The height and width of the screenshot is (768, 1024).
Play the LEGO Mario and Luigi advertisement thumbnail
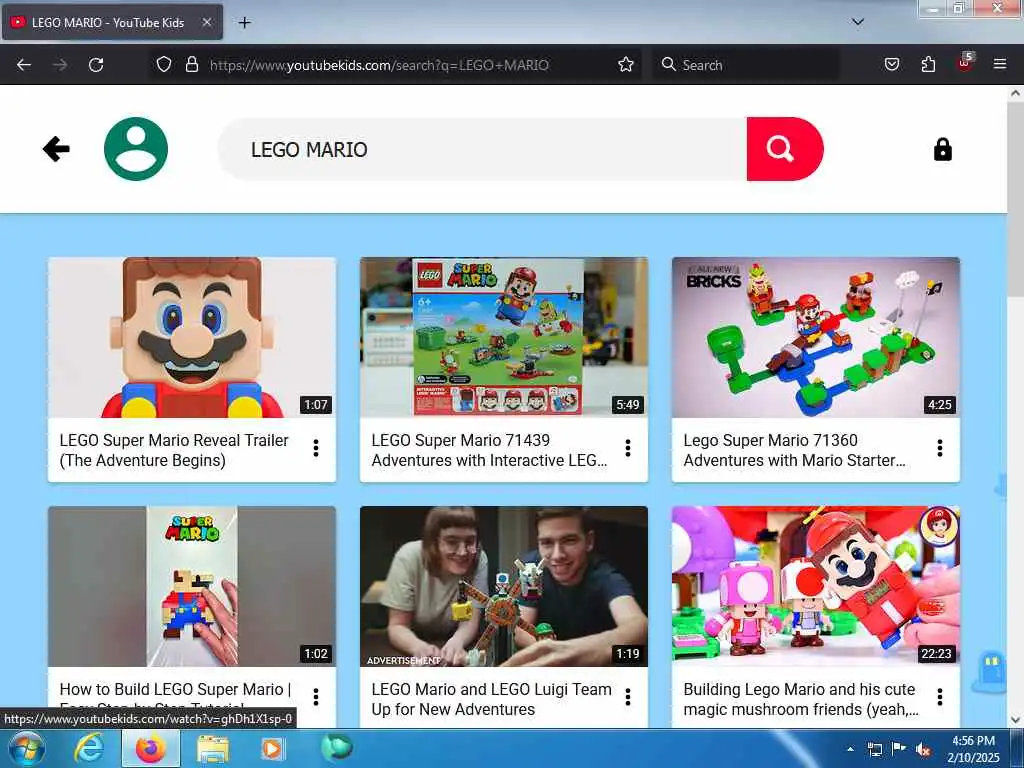pyautogui.click(x=504, y=586)
